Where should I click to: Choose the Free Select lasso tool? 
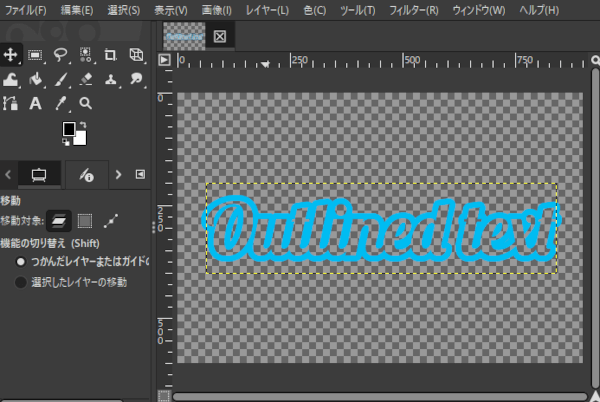[x=61, y=54]
